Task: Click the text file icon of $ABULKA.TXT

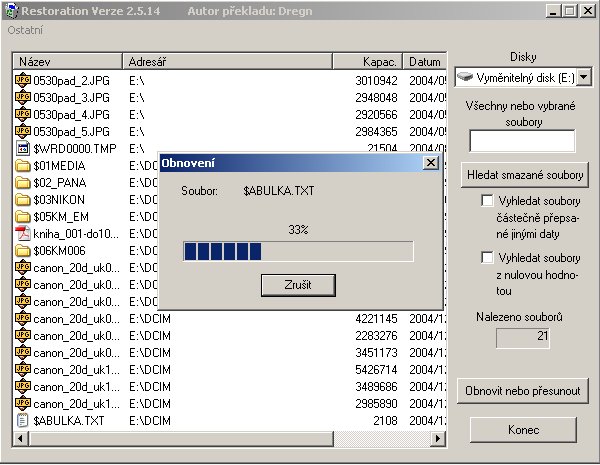Action: 23,421
